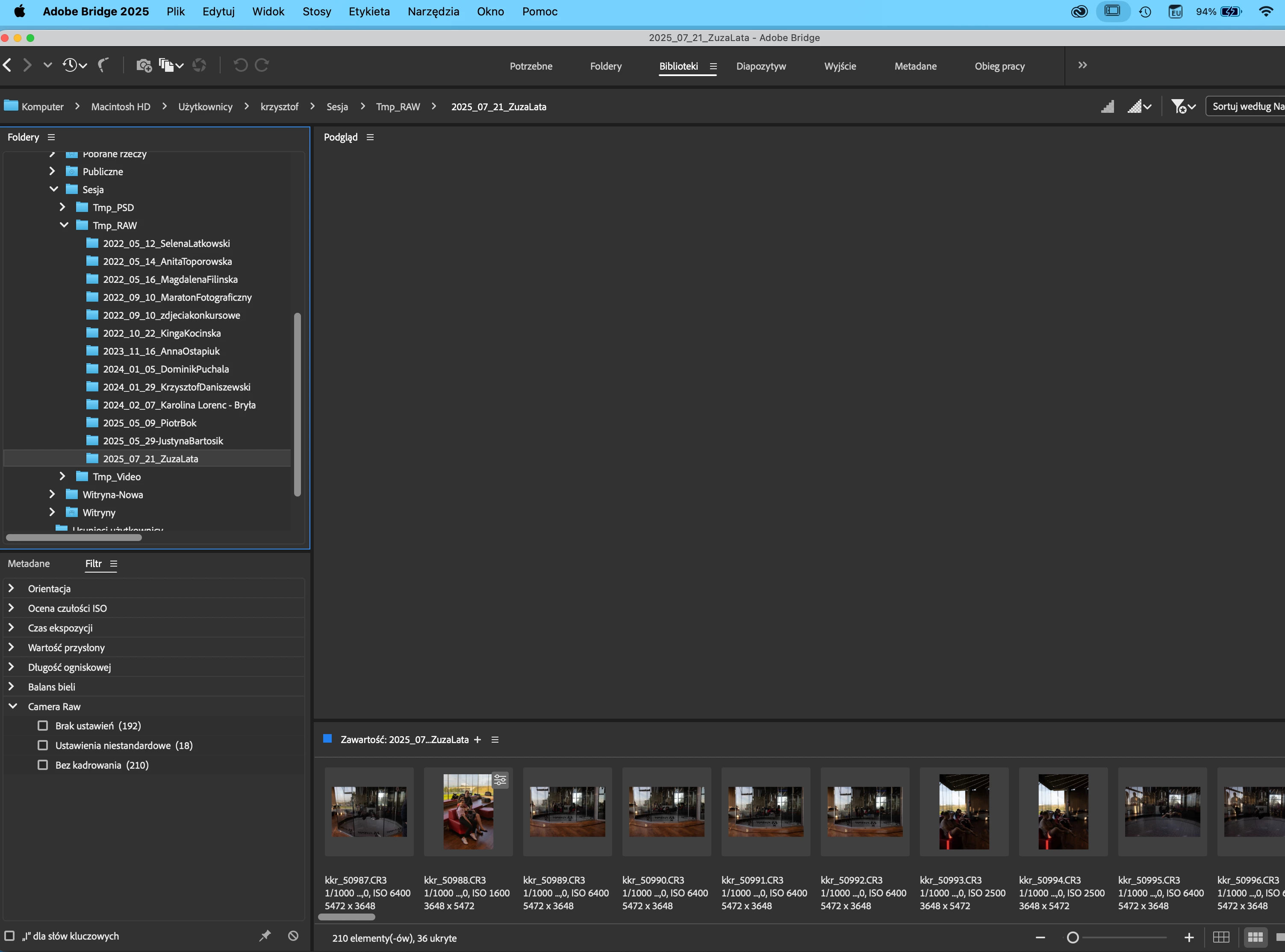Screen dimensions: 1285x952
Task: Click the thumbnail size slider handle
Action: tap(1072, 937)
